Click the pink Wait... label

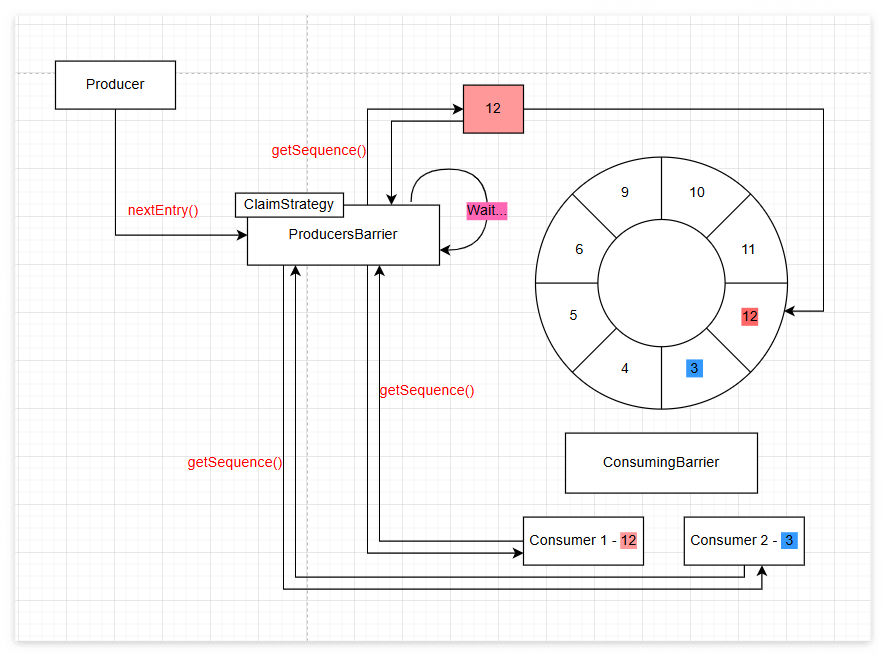tap(487, 210)
